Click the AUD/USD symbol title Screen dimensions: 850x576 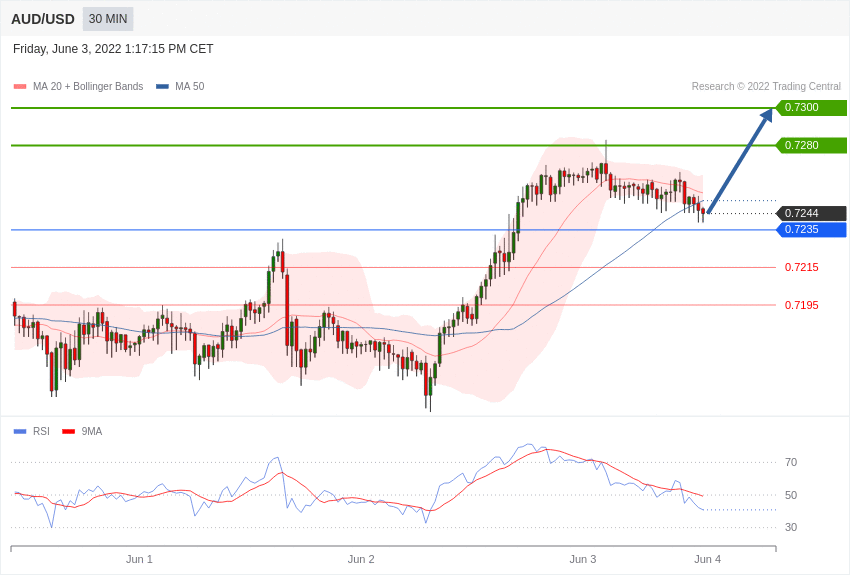click(43, 19)
